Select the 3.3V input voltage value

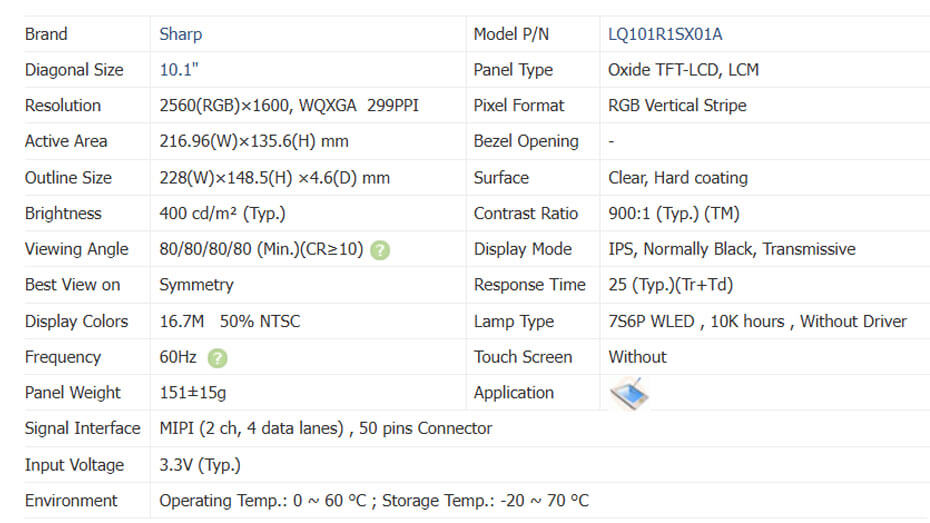[x=200, y=465]
